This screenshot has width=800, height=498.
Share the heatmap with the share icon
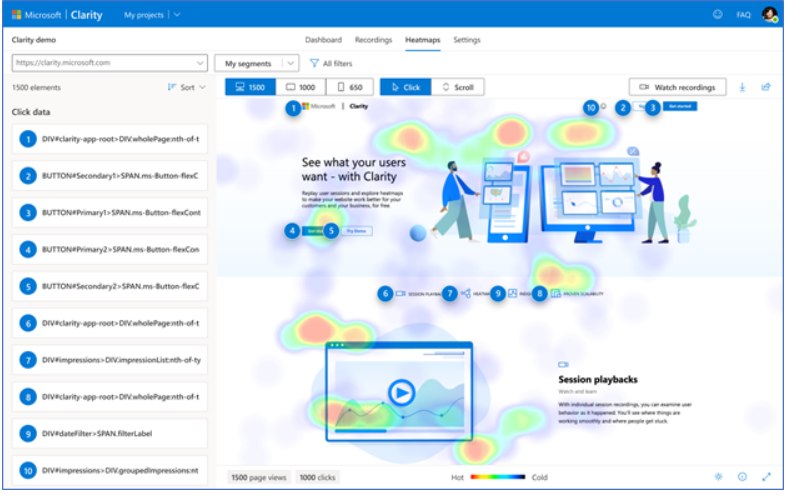coord(766,87)
